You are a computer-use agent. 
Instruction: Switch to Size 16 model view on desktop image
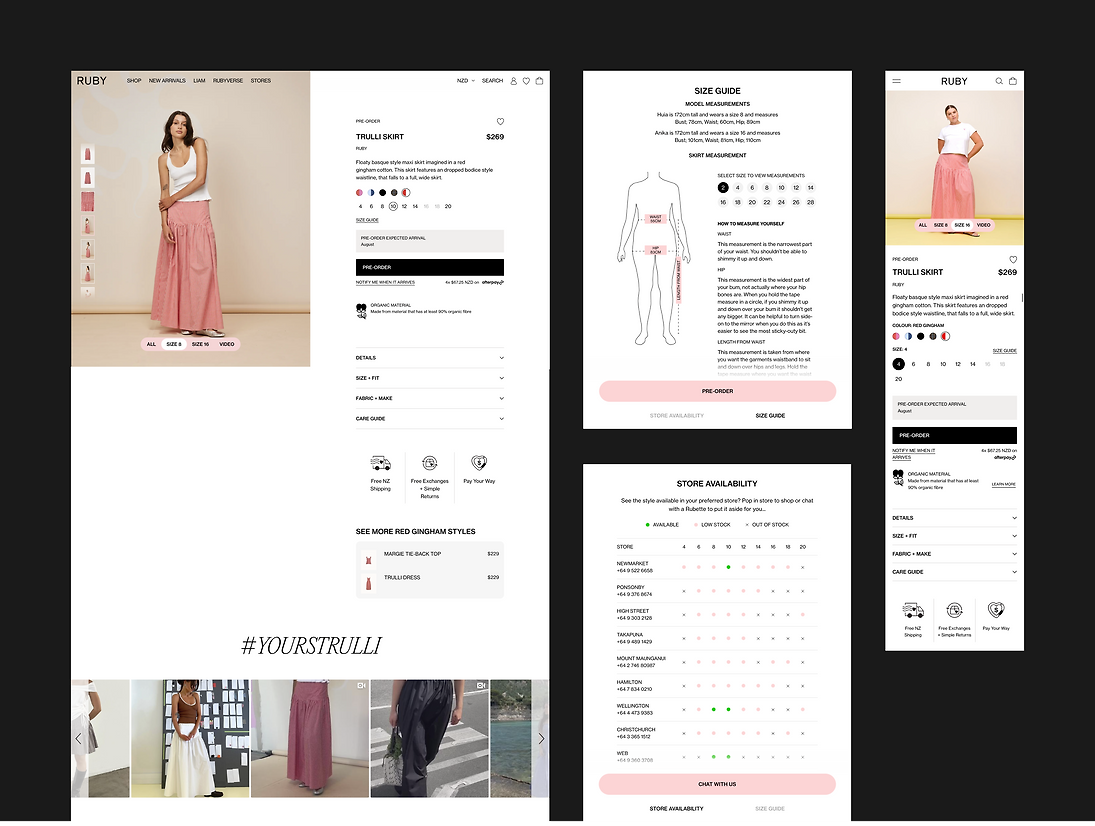click(x=200, y=344)
